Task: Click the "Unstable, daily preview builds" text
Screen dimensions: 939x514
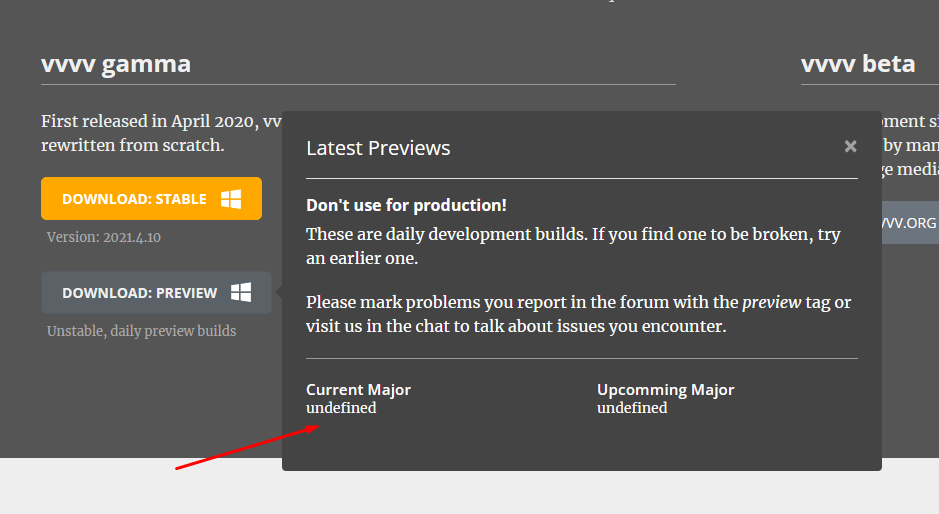Action: (x=141, y=331)
